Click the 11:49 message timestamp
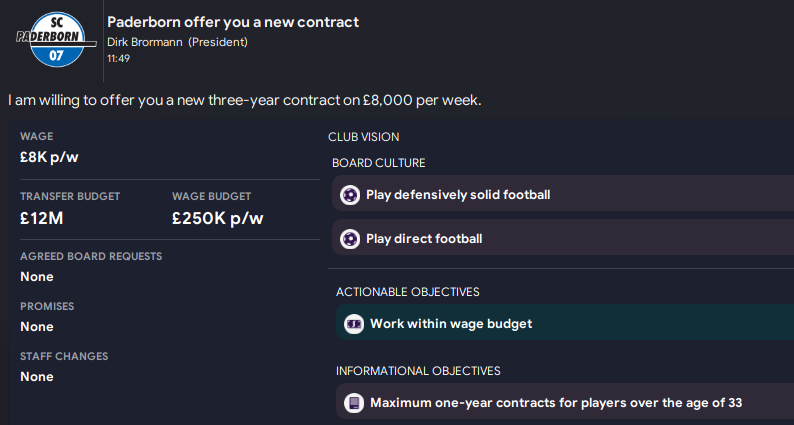This screenshot has height=425, width=794. point(118,59)
